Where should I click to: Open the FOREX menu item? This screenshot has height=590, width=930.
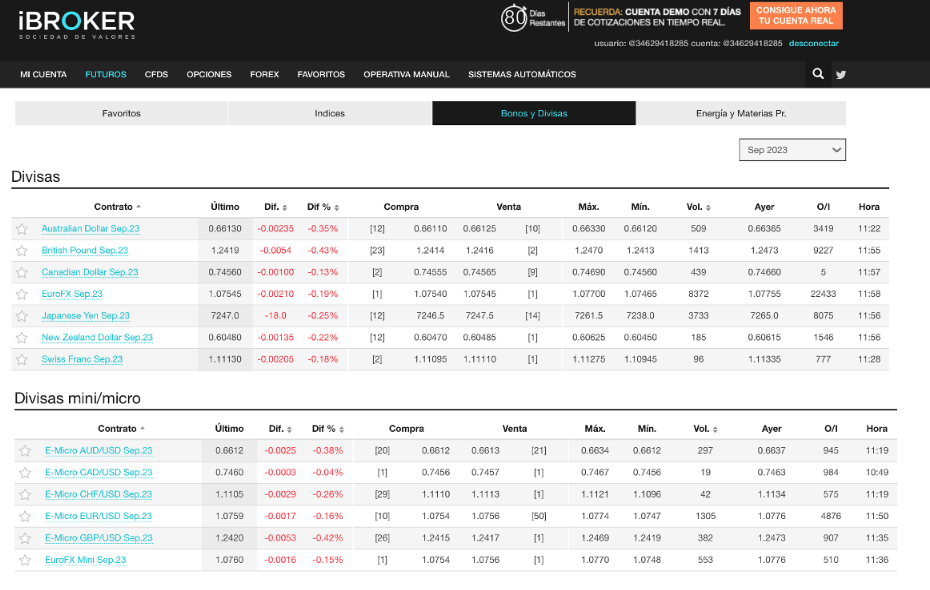(x=264, y=74)
